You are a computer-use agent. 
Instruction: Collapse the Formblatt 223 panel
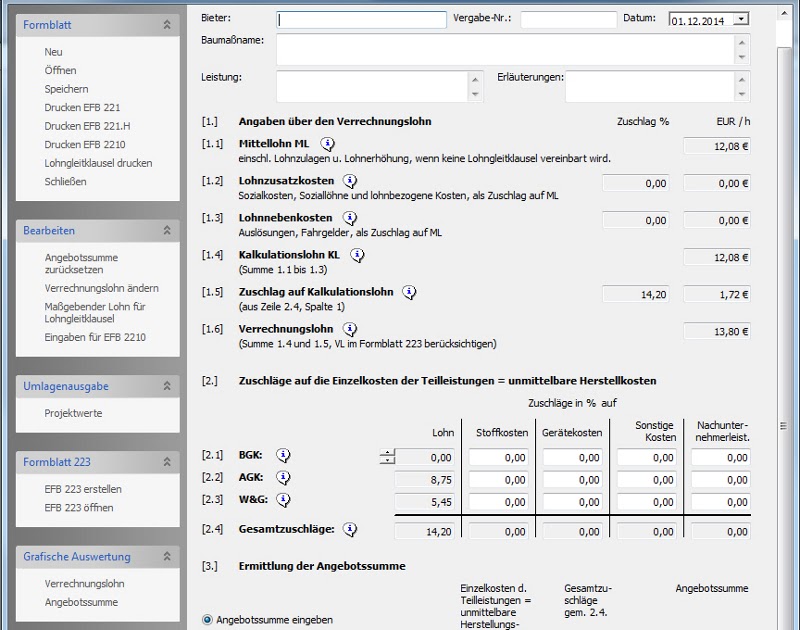tap(167, 462)
